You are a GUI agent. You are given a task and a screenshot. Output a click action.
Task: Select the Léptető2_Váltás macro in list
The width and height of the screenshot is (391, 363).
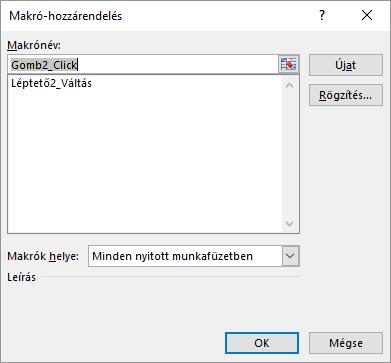click(51, 83)
